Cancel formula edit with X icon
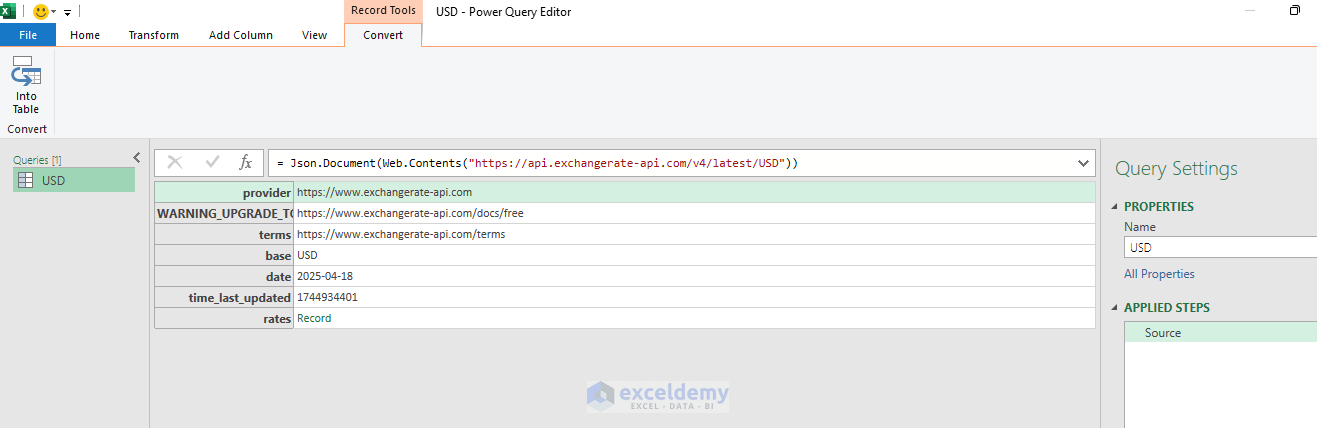 tap(175, 162)
